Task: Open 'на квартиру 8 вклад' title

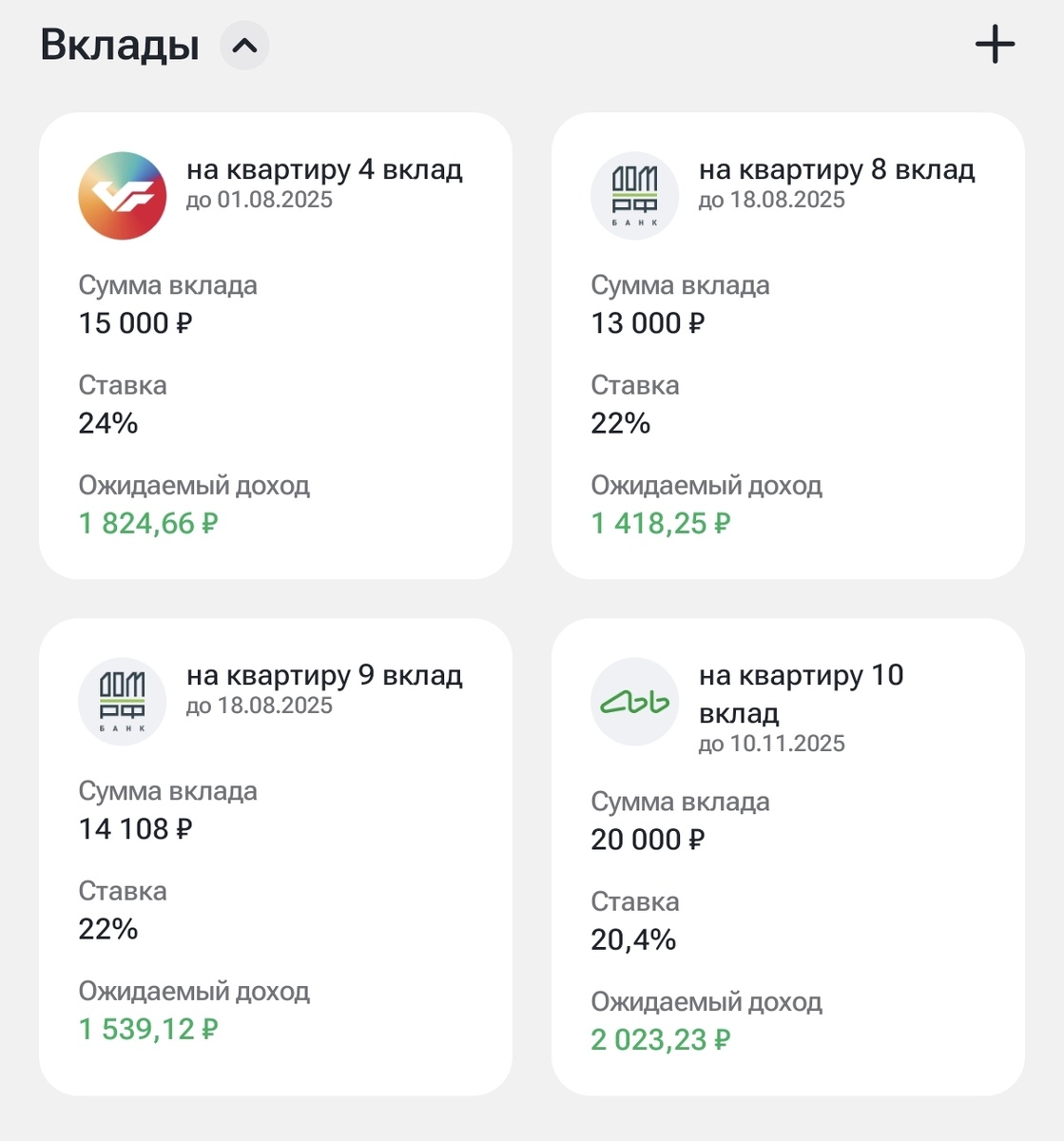Action: (837, 170)
